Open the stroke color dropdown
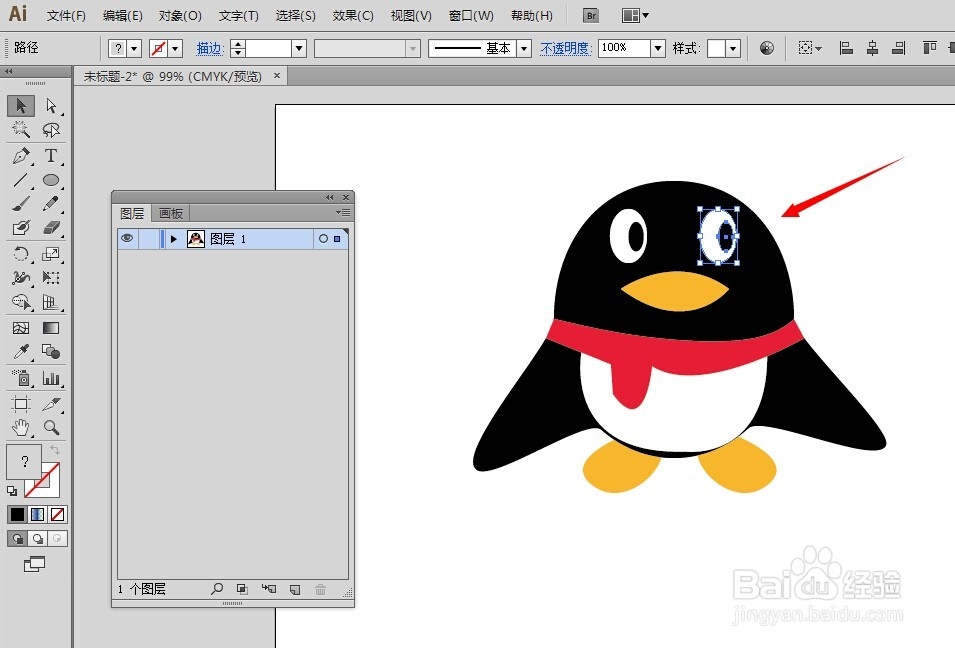Viewport: 955px width, 648px height. click(175, 48)
